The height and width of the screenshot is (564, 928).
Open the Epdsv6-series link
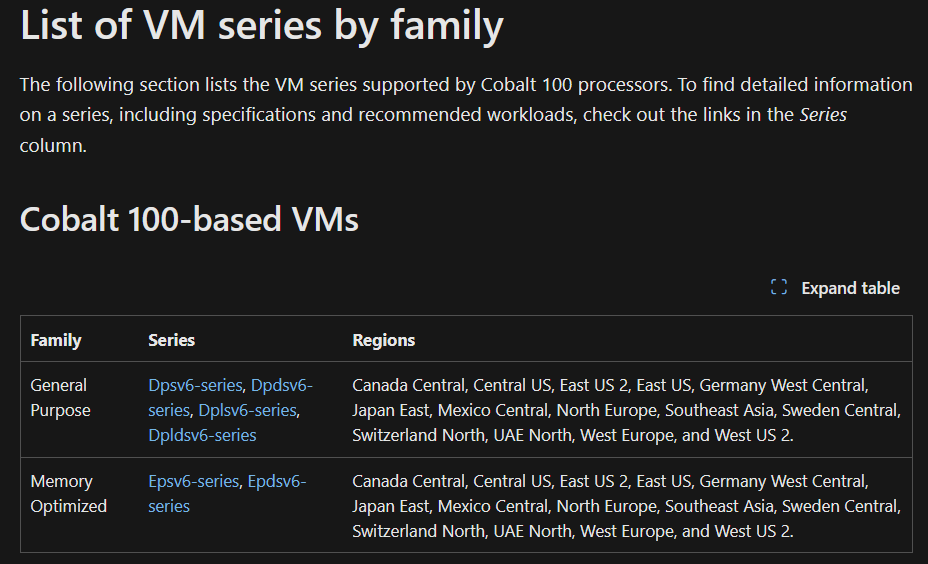click(227, 494)
